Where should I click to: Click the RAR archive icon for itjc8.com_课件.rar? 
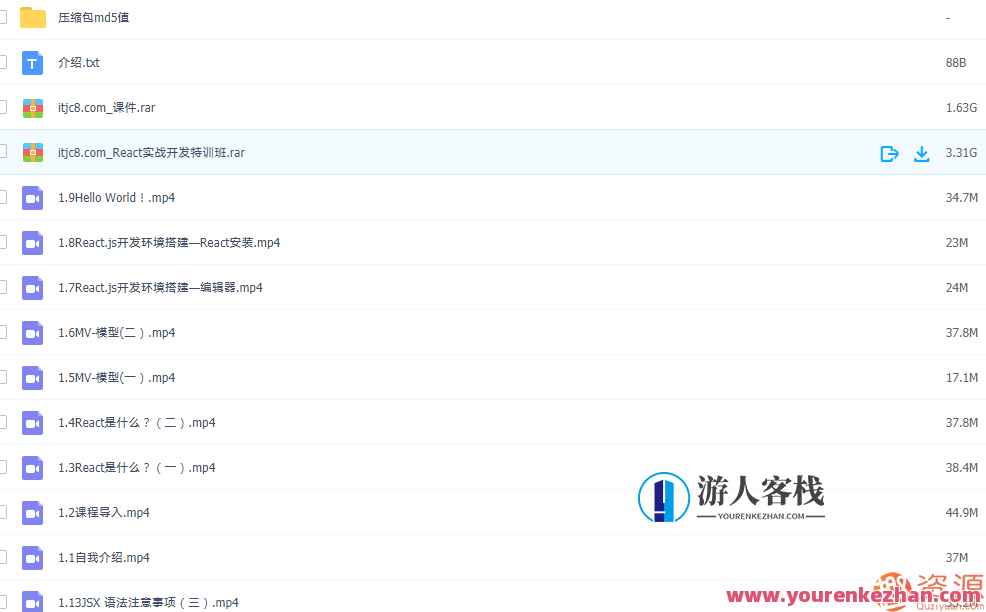tap(33, 107)
